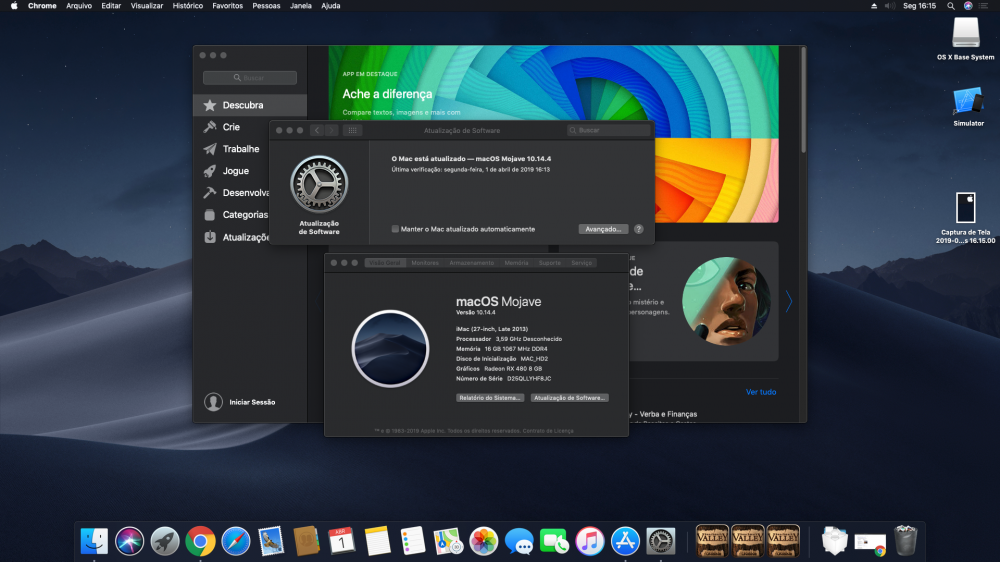This screenshot has width=1000, height=562.
Task: Open App Store icon in the Dock
Action: 625,541
